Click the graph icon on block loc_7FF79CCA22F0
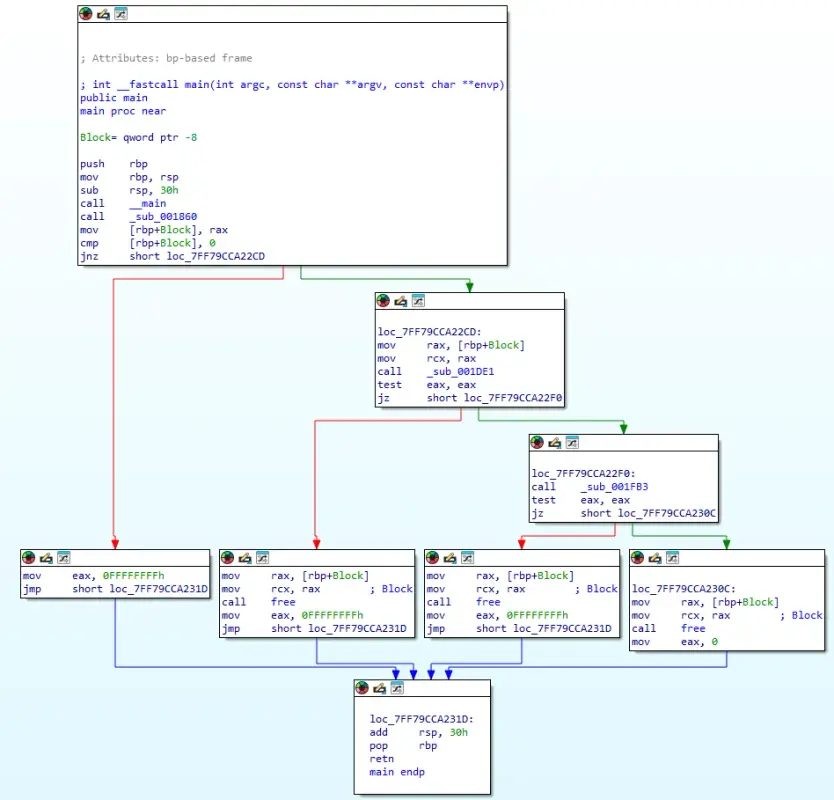834x800 pixels. click(x=572, y=443)
